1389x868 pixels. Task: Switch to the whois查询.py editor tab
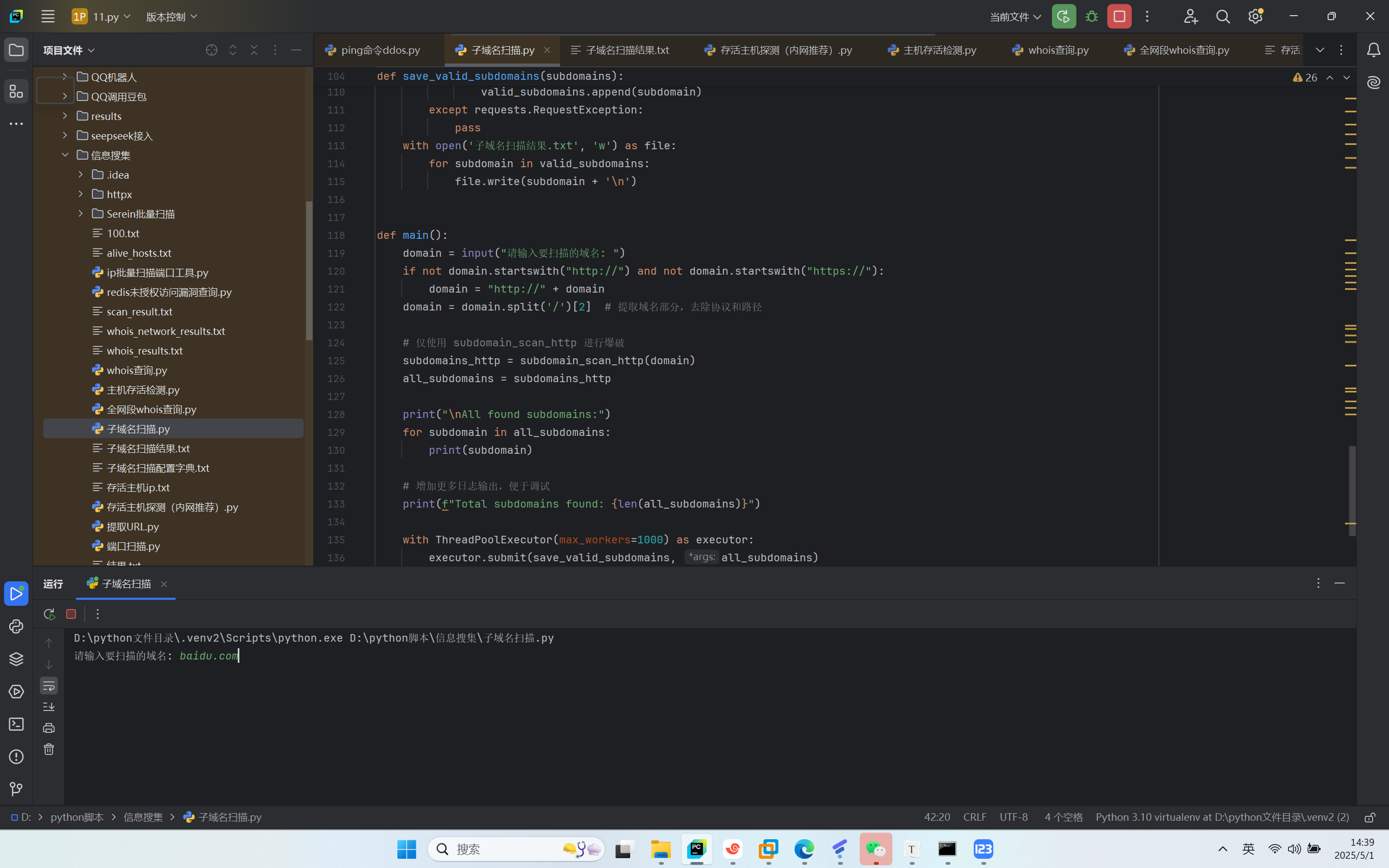(1057, 50)
